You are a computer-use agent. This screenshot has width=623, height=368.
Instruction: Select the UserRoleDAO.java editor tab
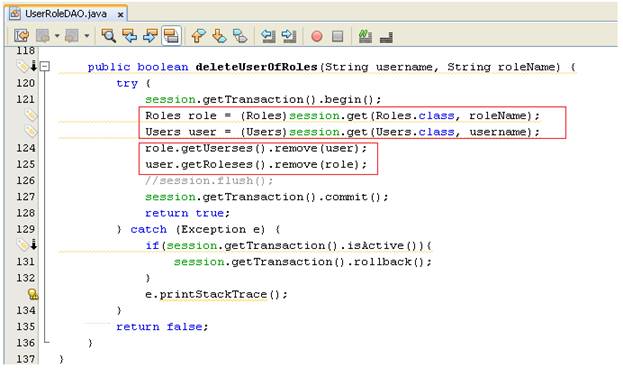pos(66,14)
